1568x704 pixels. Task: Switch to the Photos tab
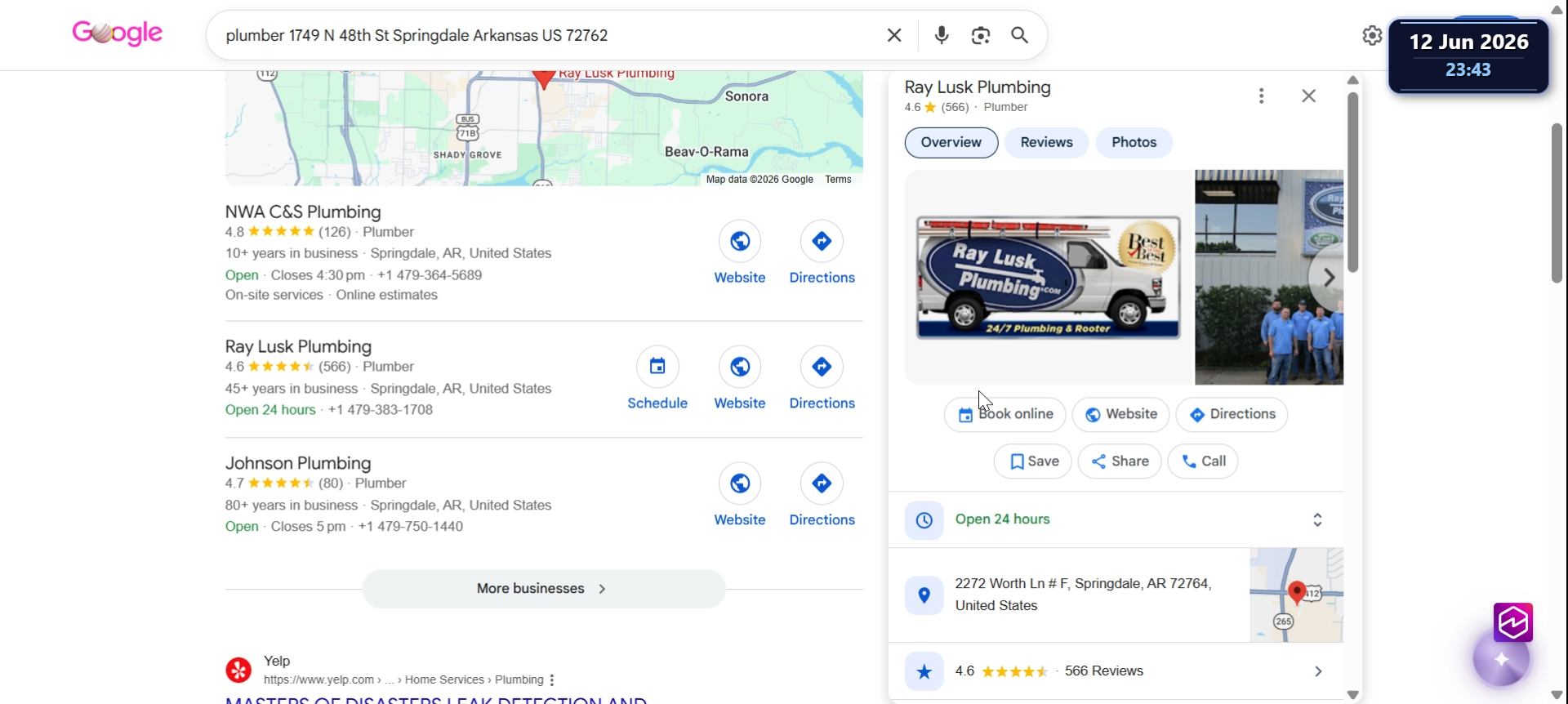1134,143
